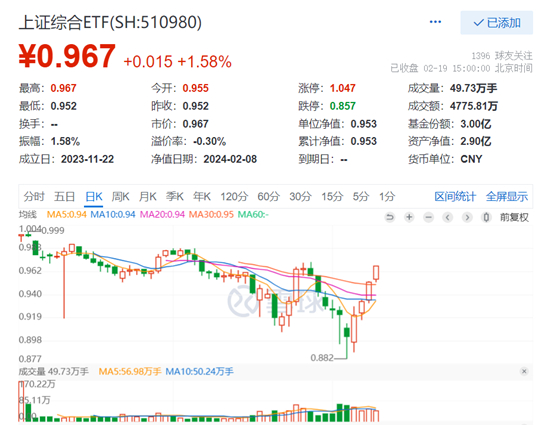Switch to the 分时 intraday tab

pos(34,196)
